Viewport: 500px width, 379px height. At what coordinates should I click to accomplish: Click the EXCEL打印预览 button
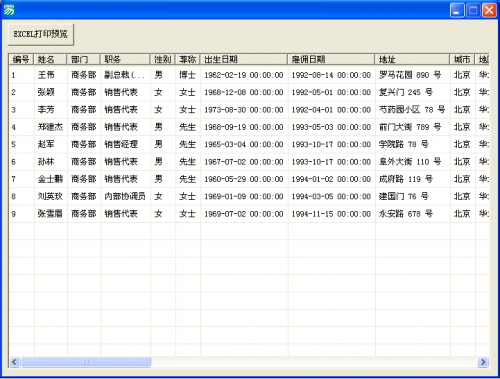pyautogui.click(x=41, y=34)
